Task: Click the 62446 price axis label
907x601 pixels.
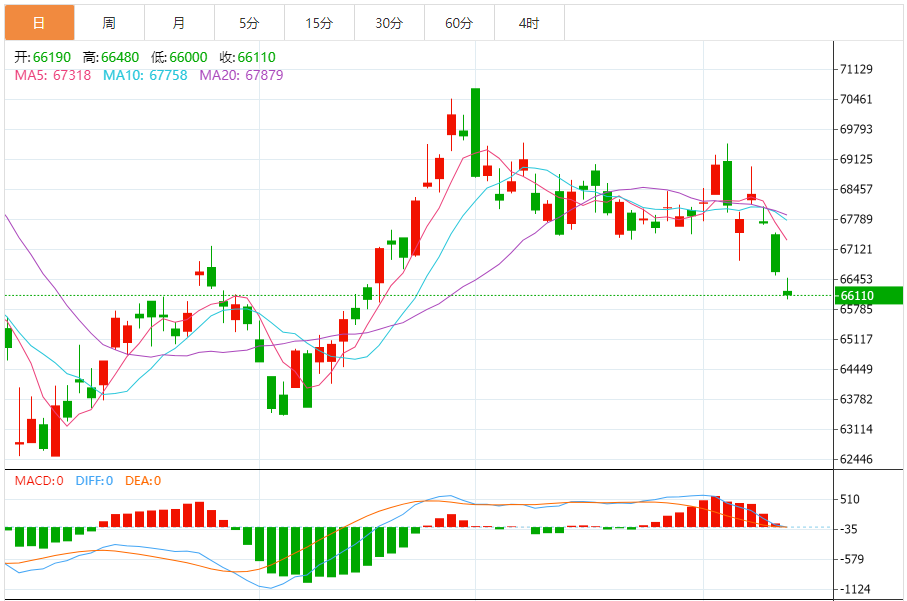Action: [856, 459]
